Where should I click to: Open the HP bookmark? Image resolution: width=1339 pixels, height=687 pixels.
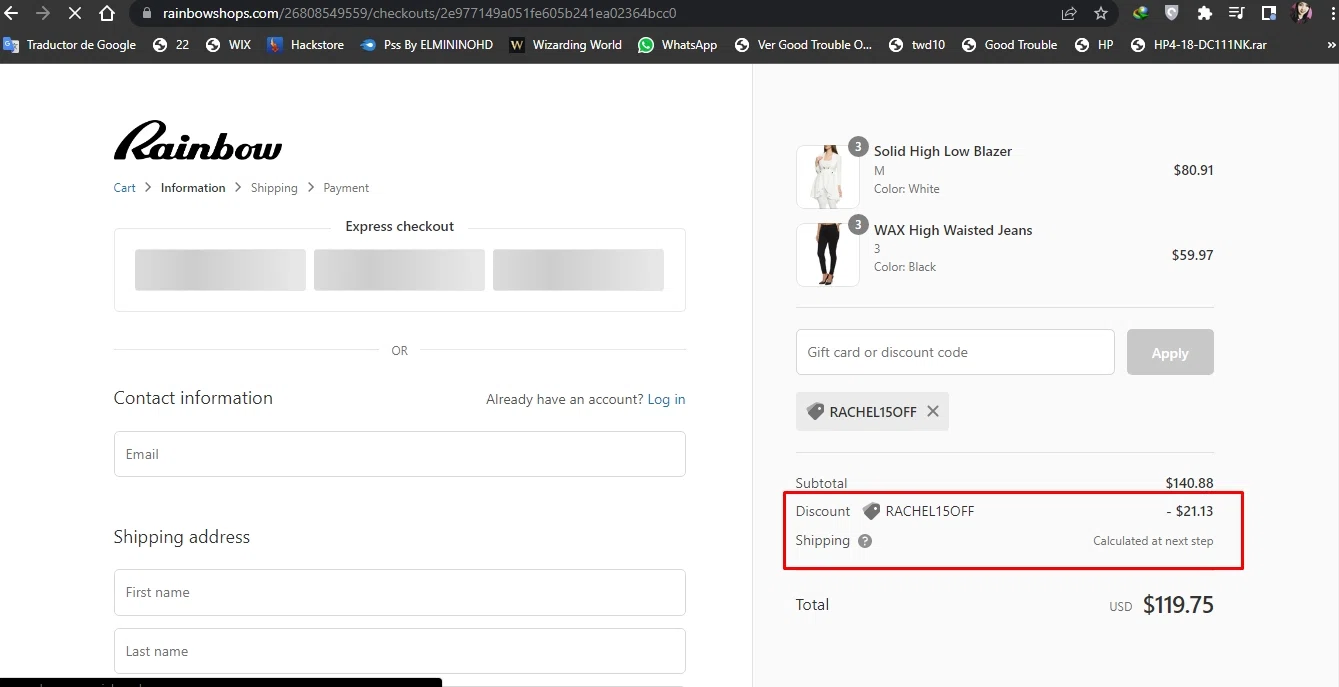click(1094, 45)
